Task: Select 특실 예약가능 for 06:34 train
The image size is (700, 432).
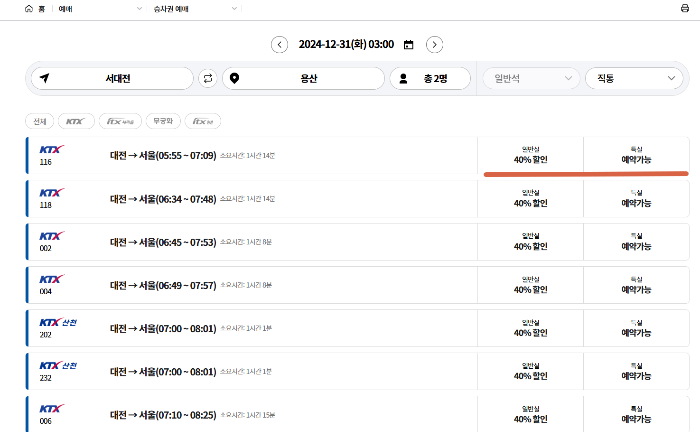Action: click(x=636, y=199)
